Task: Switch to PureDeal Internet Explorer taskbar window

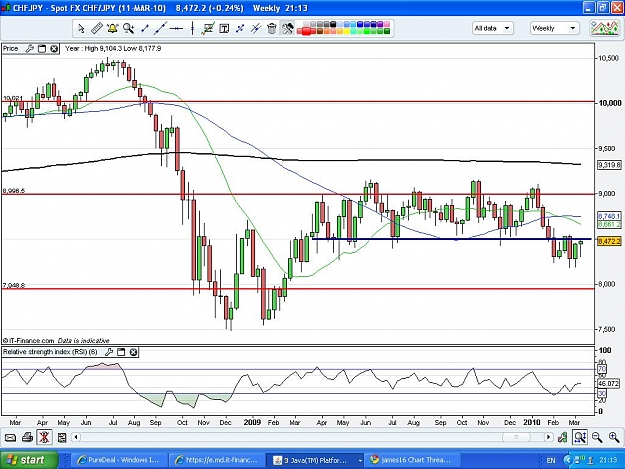Action: (118, 460)
